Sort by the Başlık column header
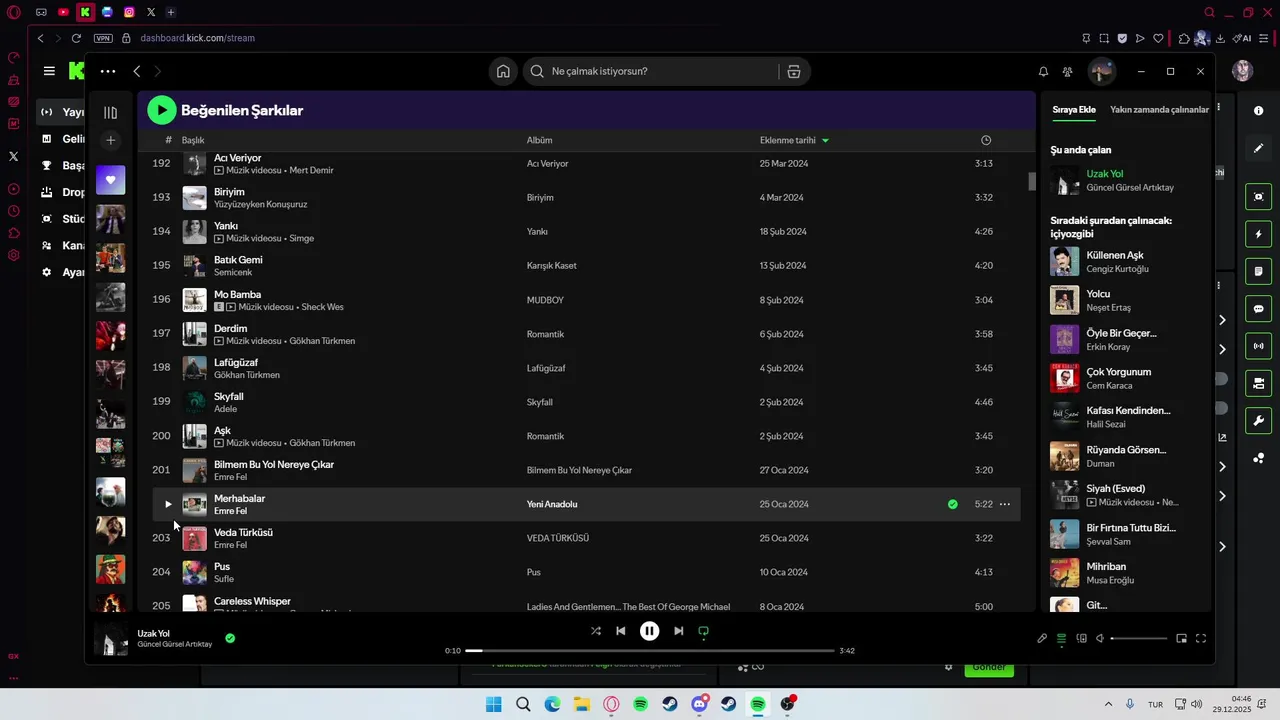The image size is (1280, 720). coord(193,140)
